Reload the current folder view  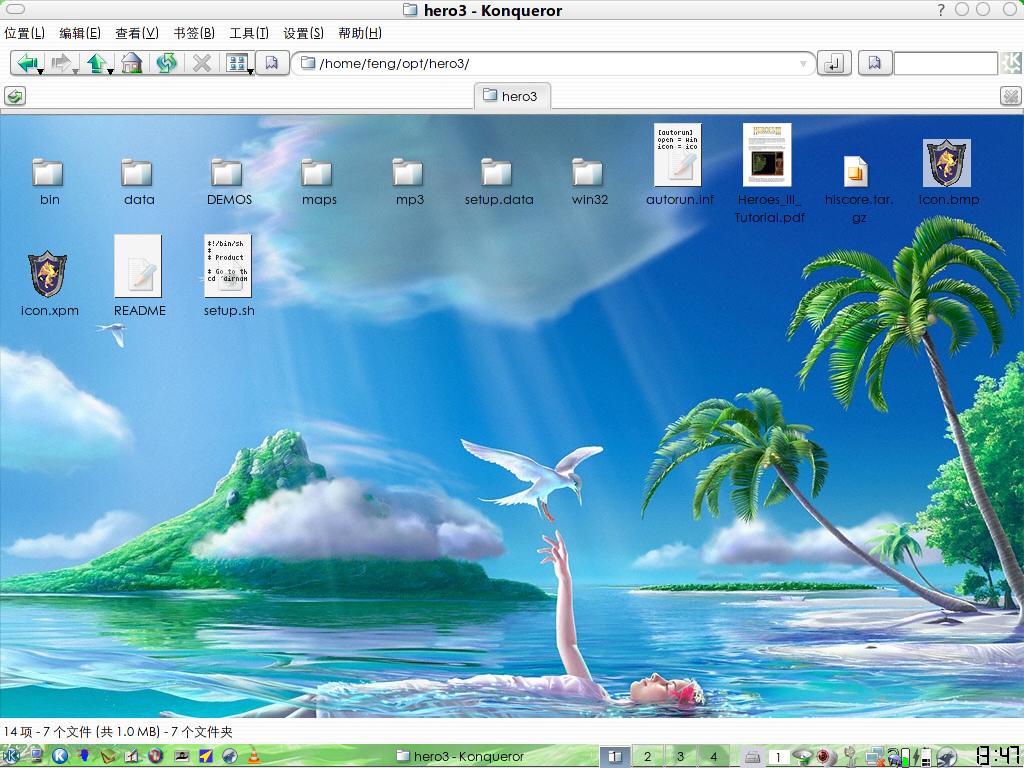click(167, 63)
